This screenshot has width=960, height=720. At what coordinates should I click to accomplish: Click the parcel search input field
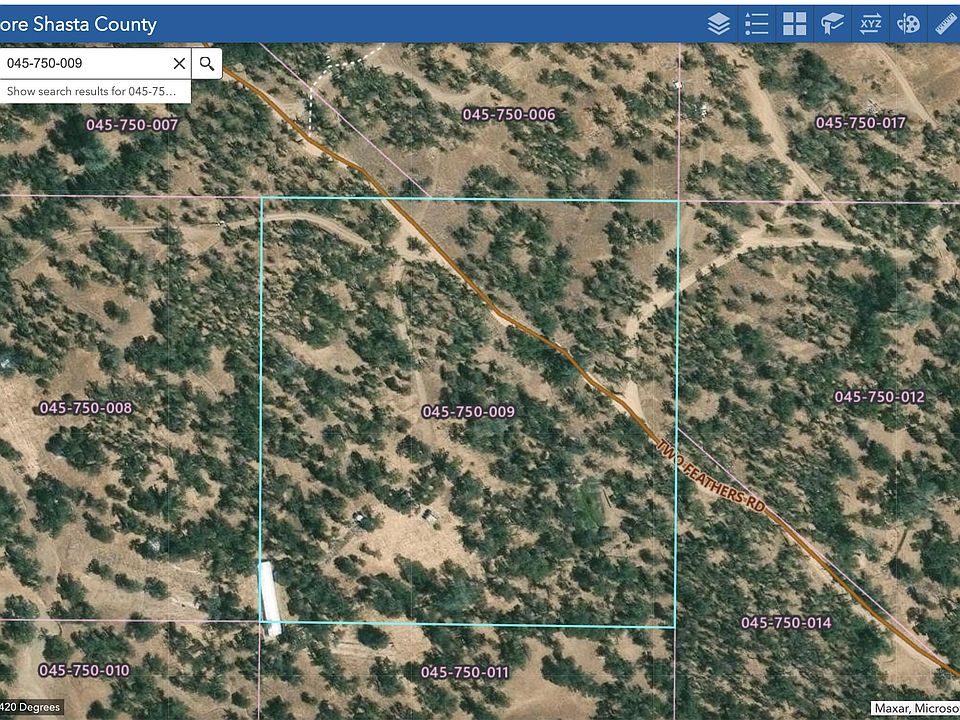(x=85, y=63)
